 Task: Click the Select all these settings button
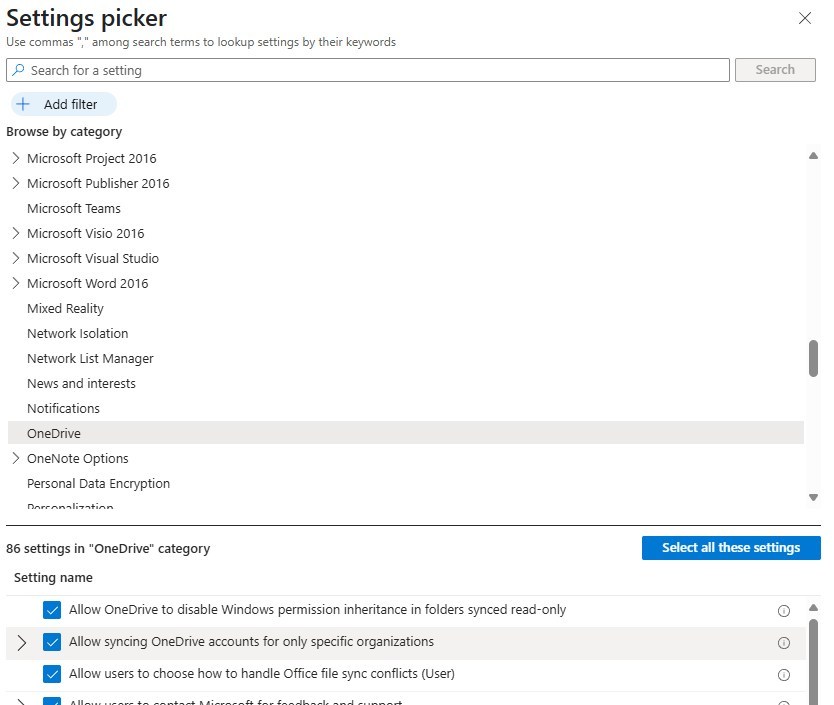[x=731, y=547]
